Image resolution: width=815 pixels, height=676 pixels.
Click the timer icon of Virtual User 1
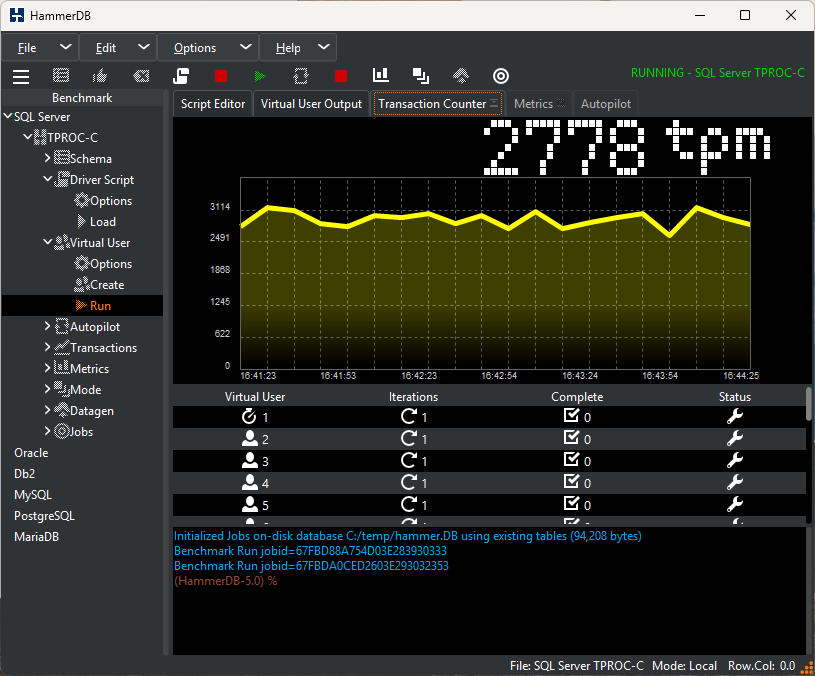point(249,416)
